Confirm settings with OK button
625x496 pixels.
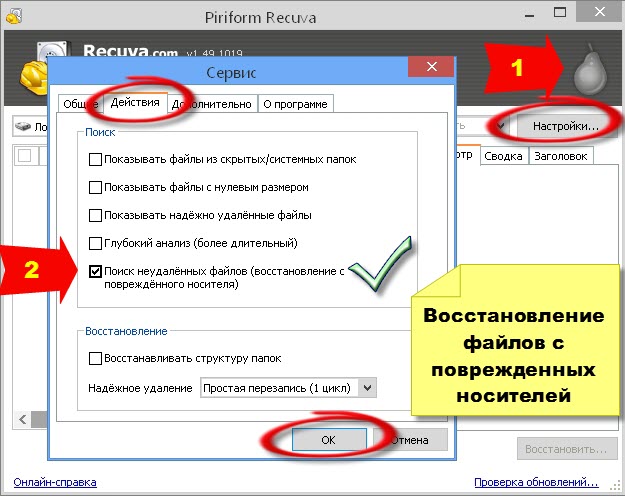tap(329, 440)
